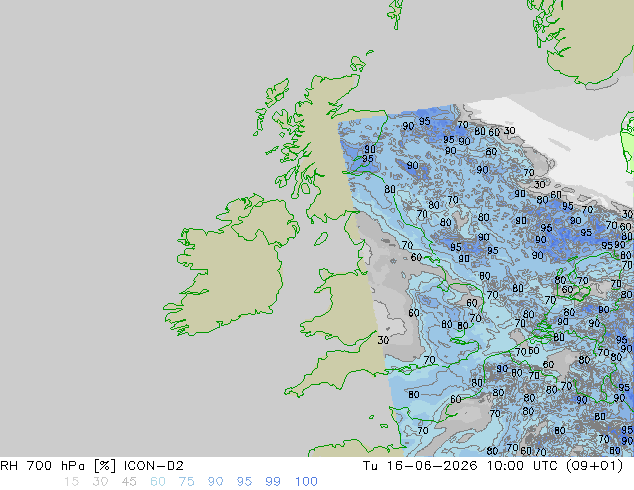Select legend value 30 in bottom color scale
Image resolution: width=634 pixels, height=490 pixels.
[x=100, y=482]
